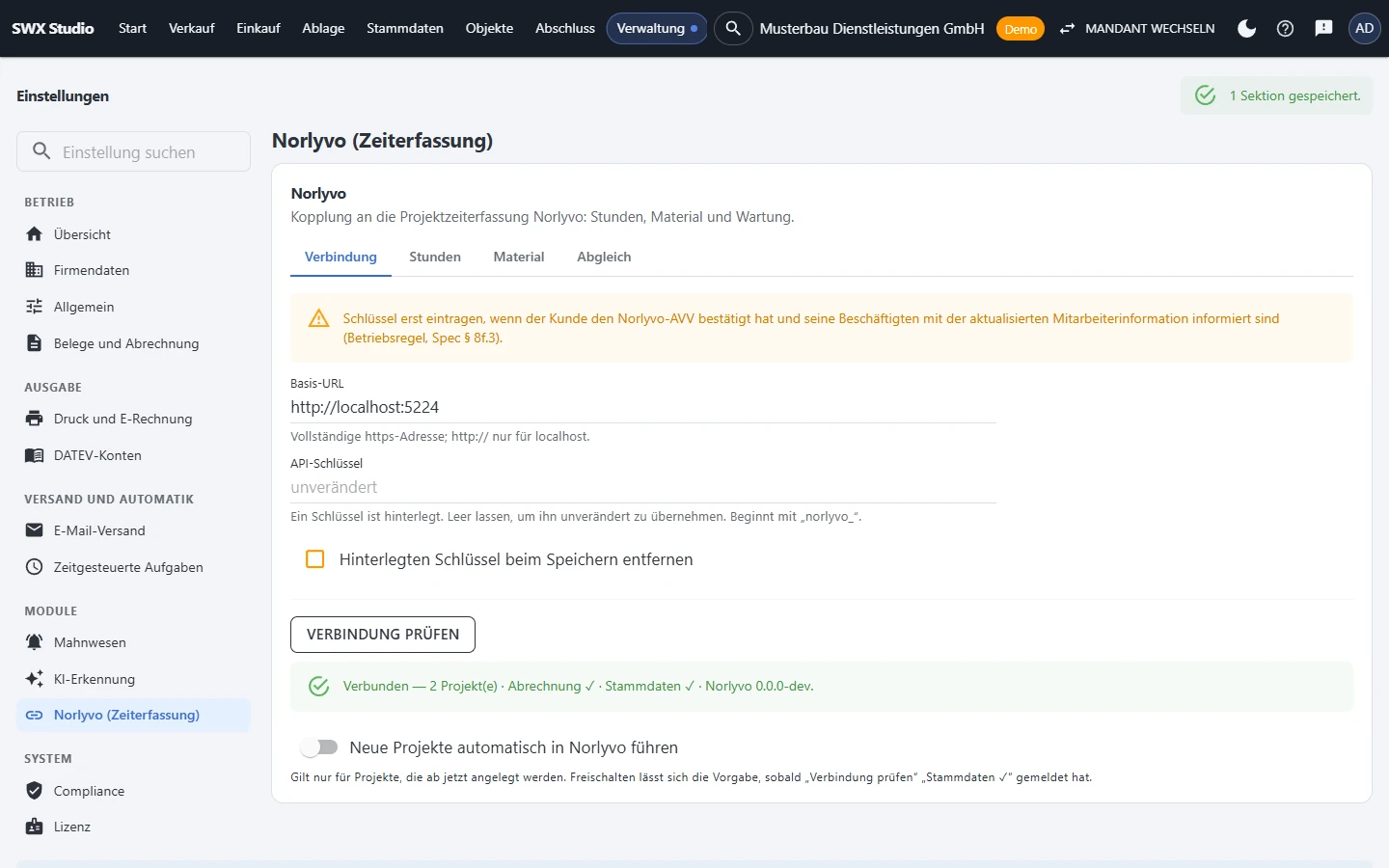
Task: Click the swap arrows icon beside Mandant wechseln
Action: pos(1067,29)
